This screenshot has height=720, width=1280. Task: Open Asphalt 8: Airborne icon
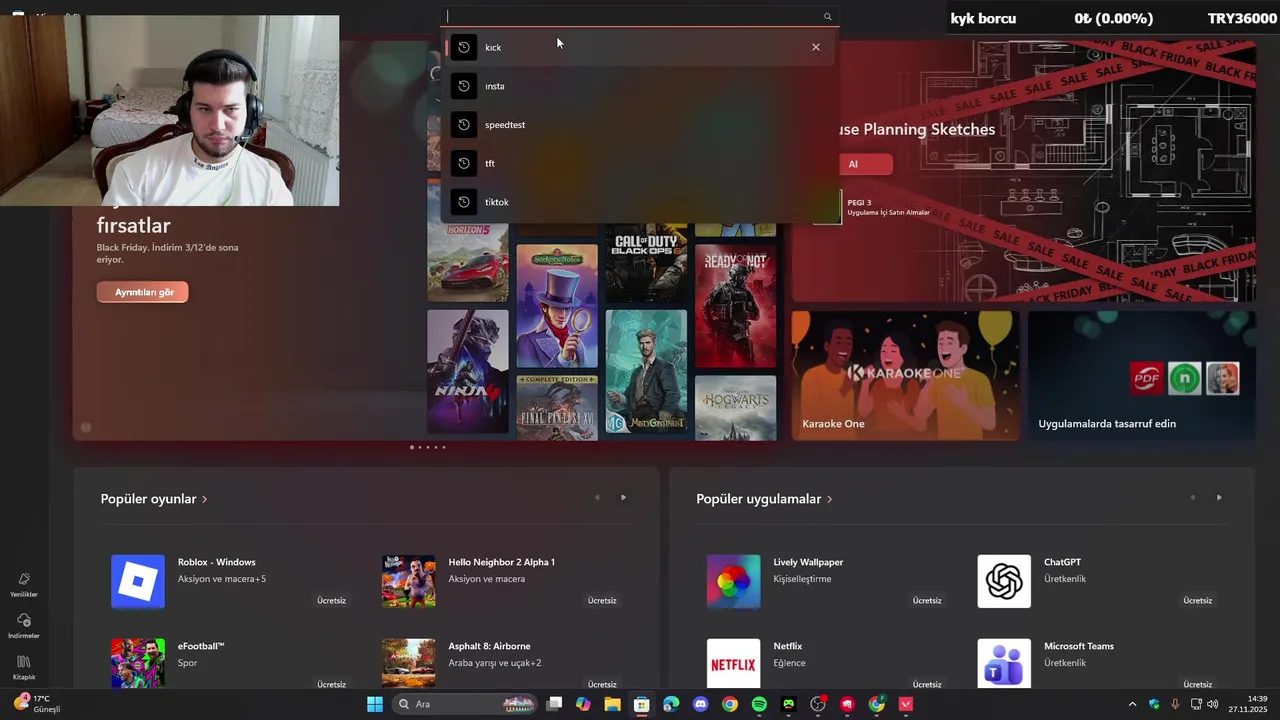[x=408, y=663]
